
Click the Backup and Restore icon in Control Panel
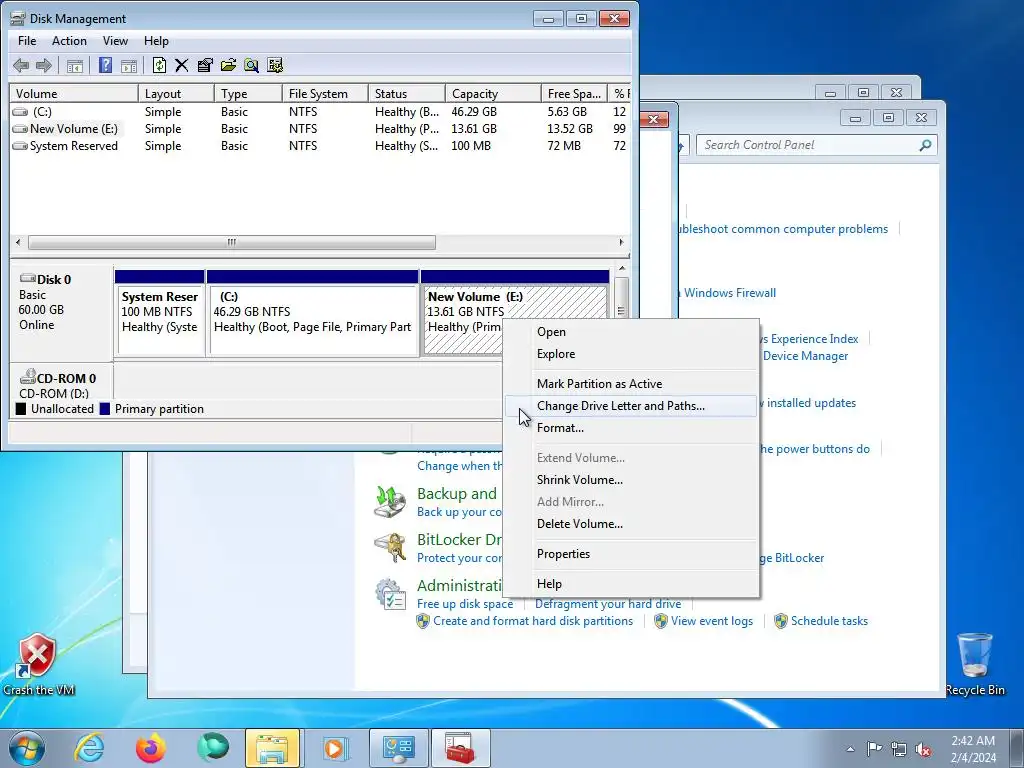(391, 502)
